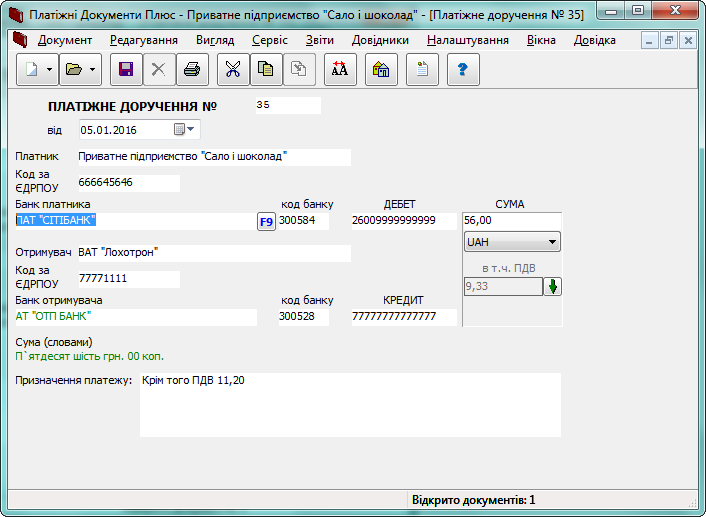Click the Paste toolbar icon
The height and width of the screenshot is (517, 706).
pos(299,69)
